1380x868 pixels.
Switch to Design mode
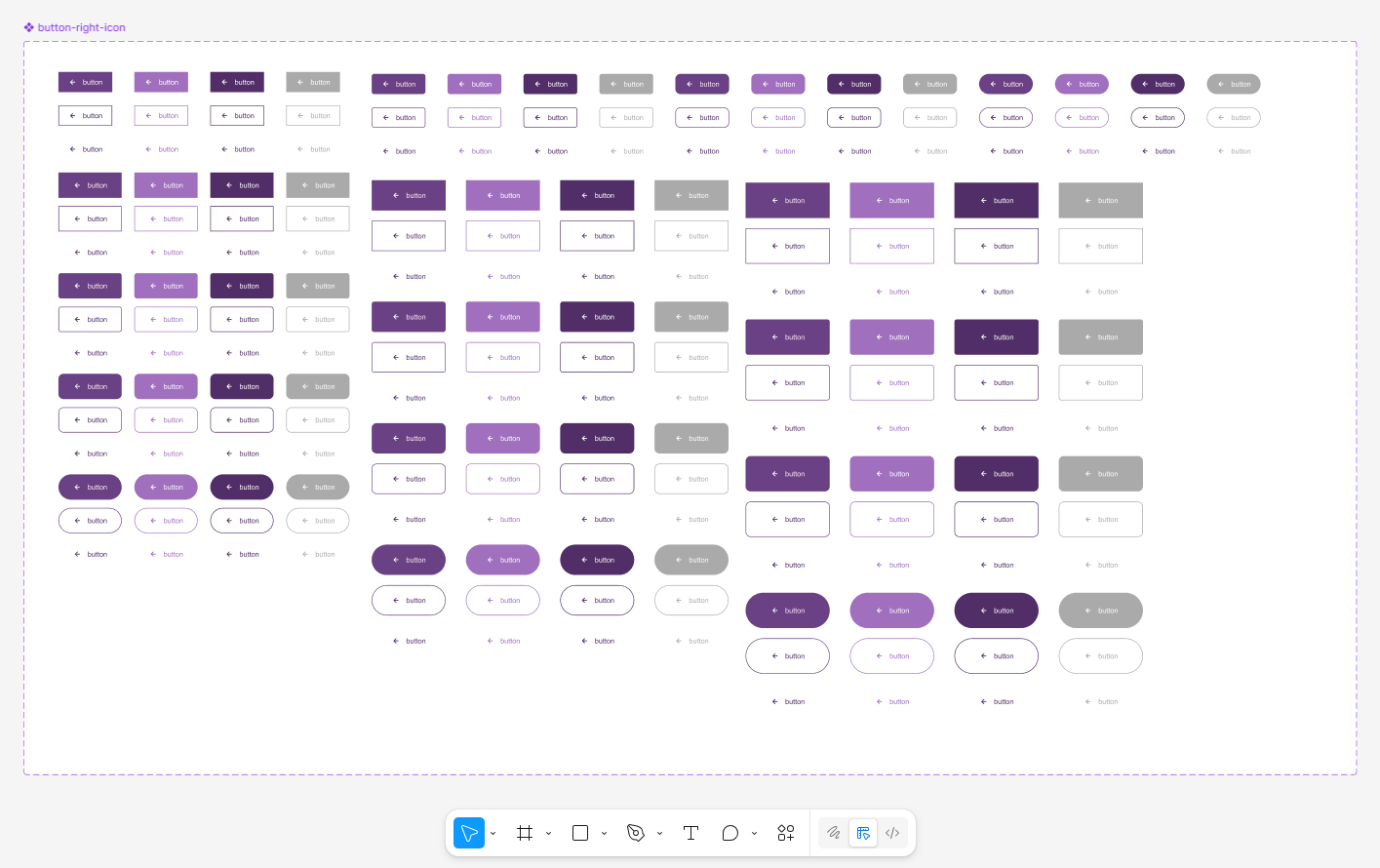pyautogui.click(x=863, y=833)
